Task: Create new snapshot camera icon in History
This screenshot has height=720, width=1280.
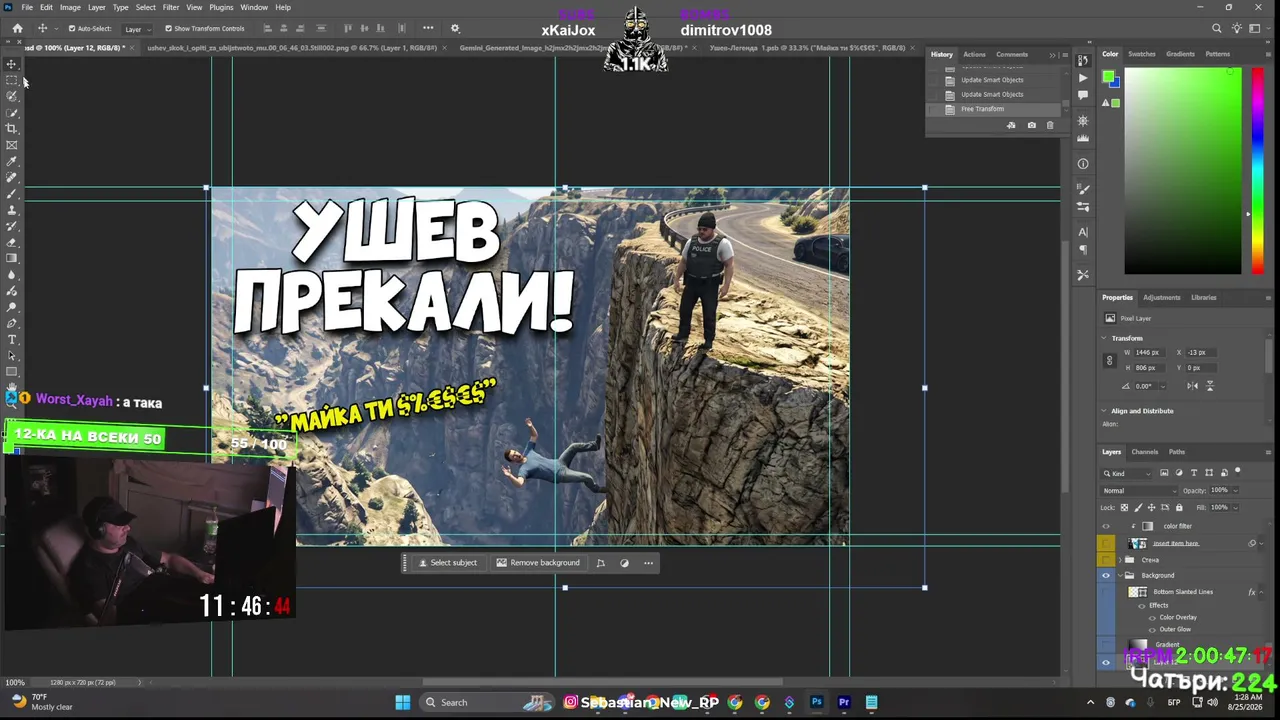Action: 1032,125
